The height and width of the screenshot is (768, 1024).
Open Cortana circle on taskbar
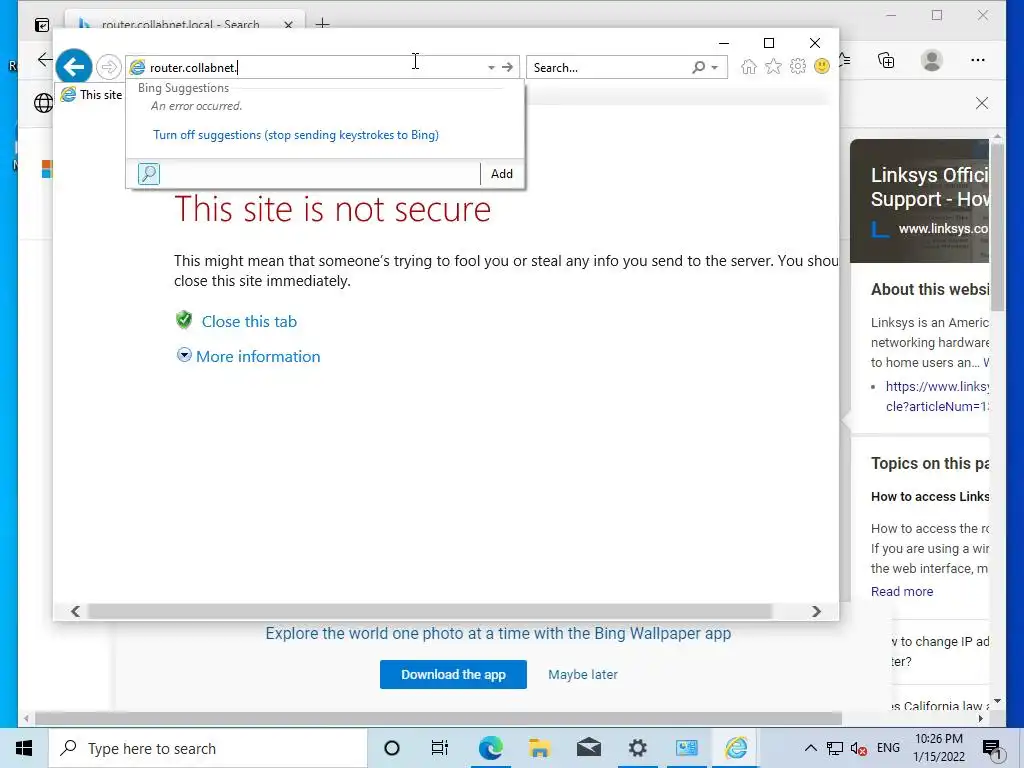392,748
